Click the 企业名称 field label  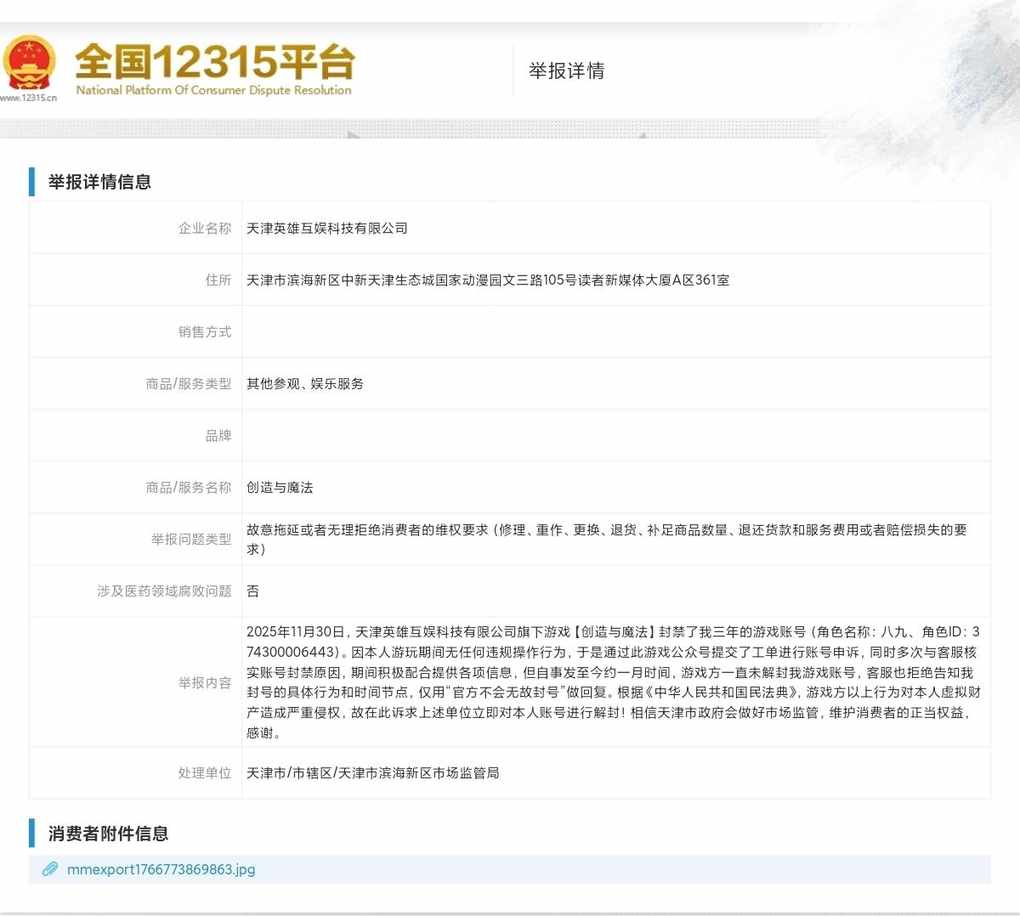point(204,228)
